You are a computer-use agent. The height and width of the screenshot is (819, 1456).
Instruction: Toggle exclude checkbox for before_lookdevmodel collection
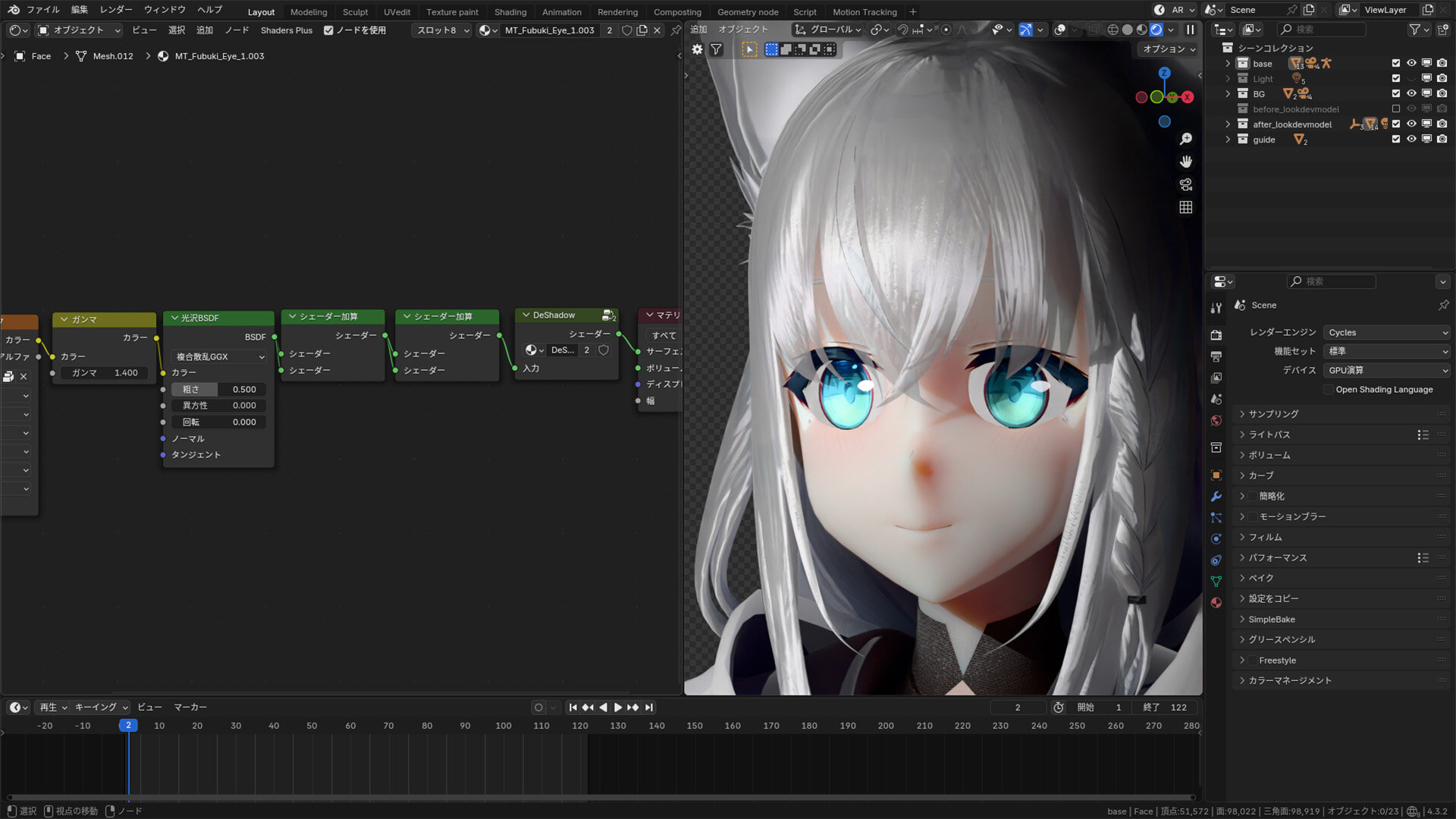[1395, 109]
